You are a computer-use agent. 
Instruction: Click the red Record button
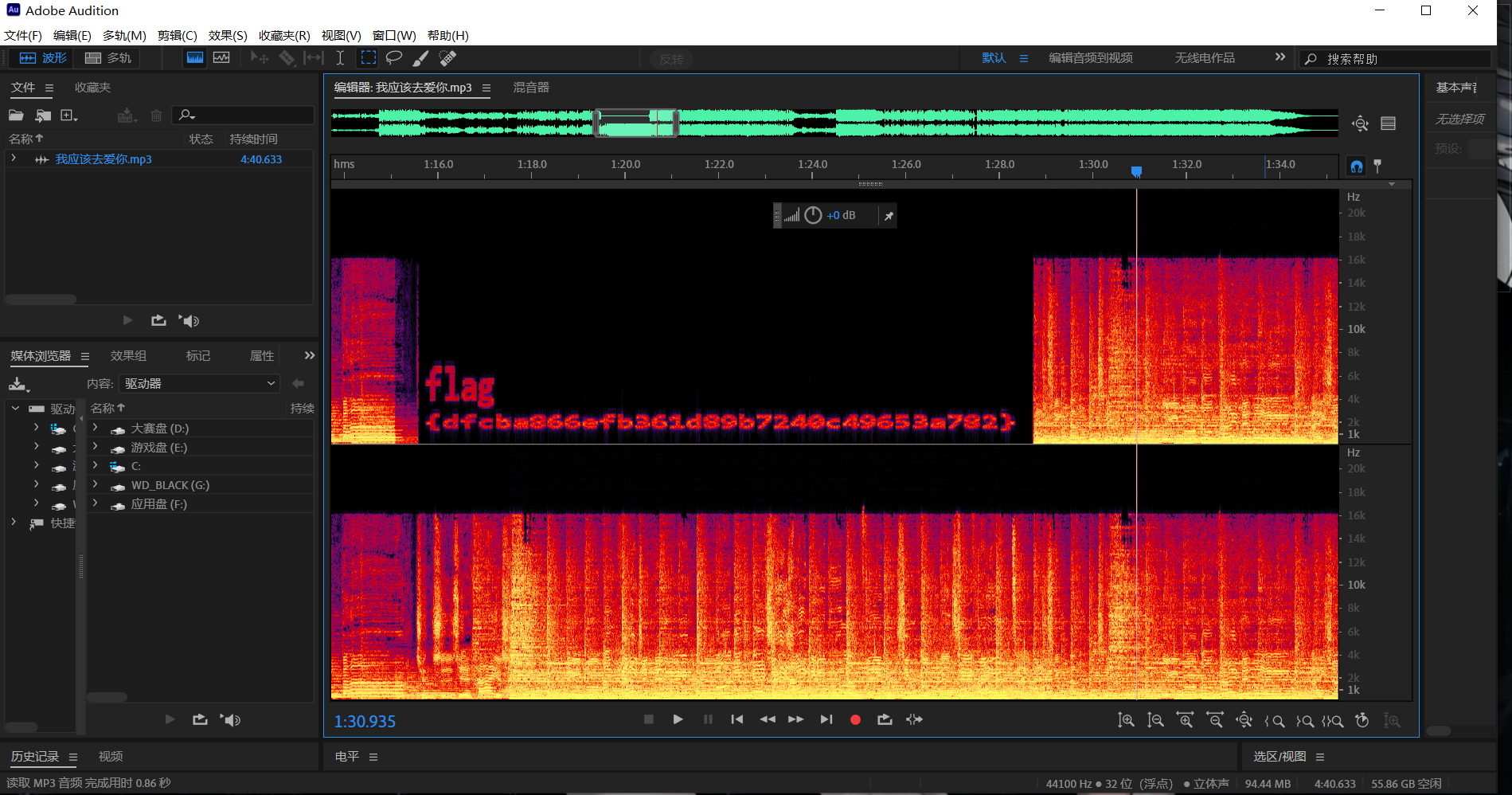coord(855,719)
